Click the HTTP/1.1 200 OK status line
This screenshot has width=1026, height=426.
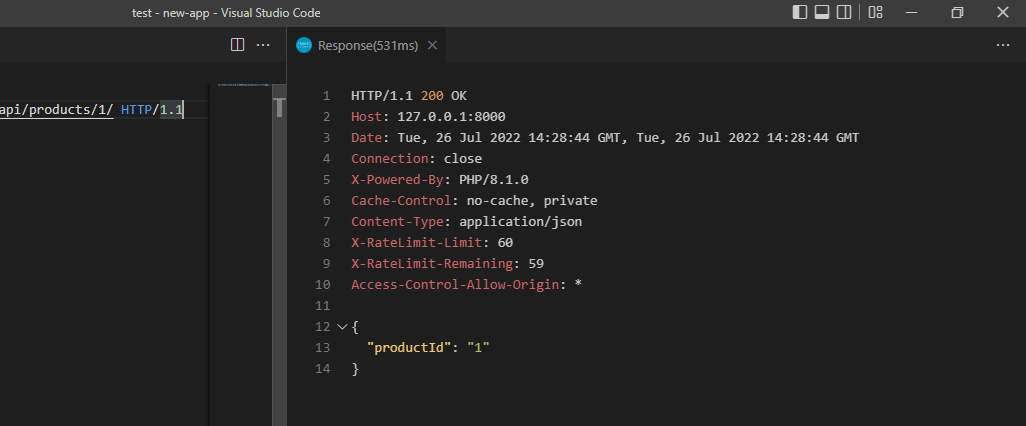tap(409, 96)
